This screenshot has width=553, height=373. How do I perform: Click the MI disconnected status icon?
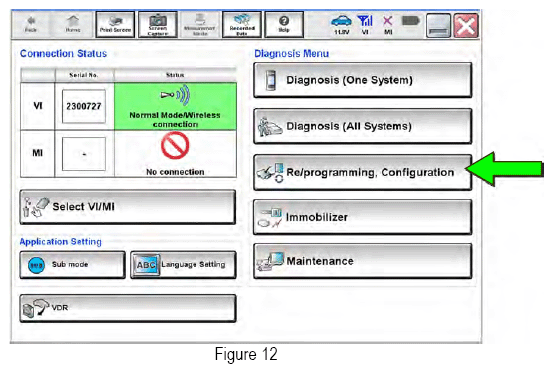[x=388, y=25]
